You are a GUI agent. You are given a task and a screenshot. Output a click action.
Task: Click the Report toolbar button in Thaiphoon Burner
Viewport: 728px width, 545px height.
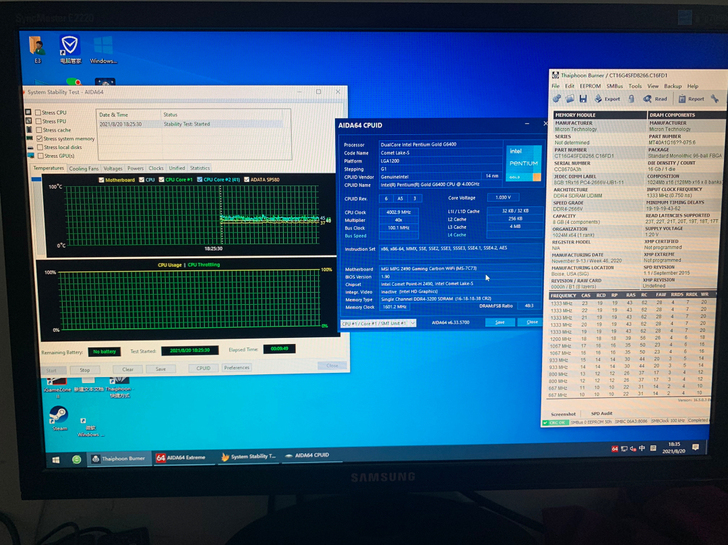click(x=691, y=98)
